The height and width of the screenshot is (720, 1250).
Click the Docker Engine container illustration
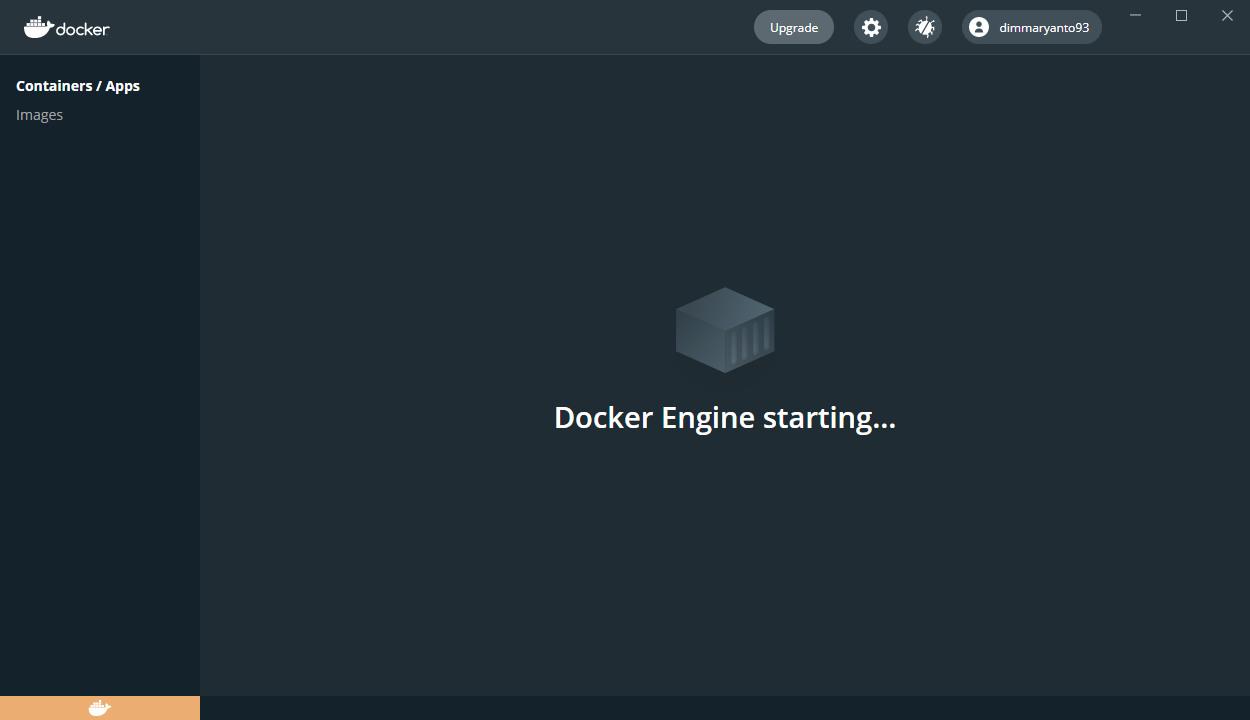724,332
